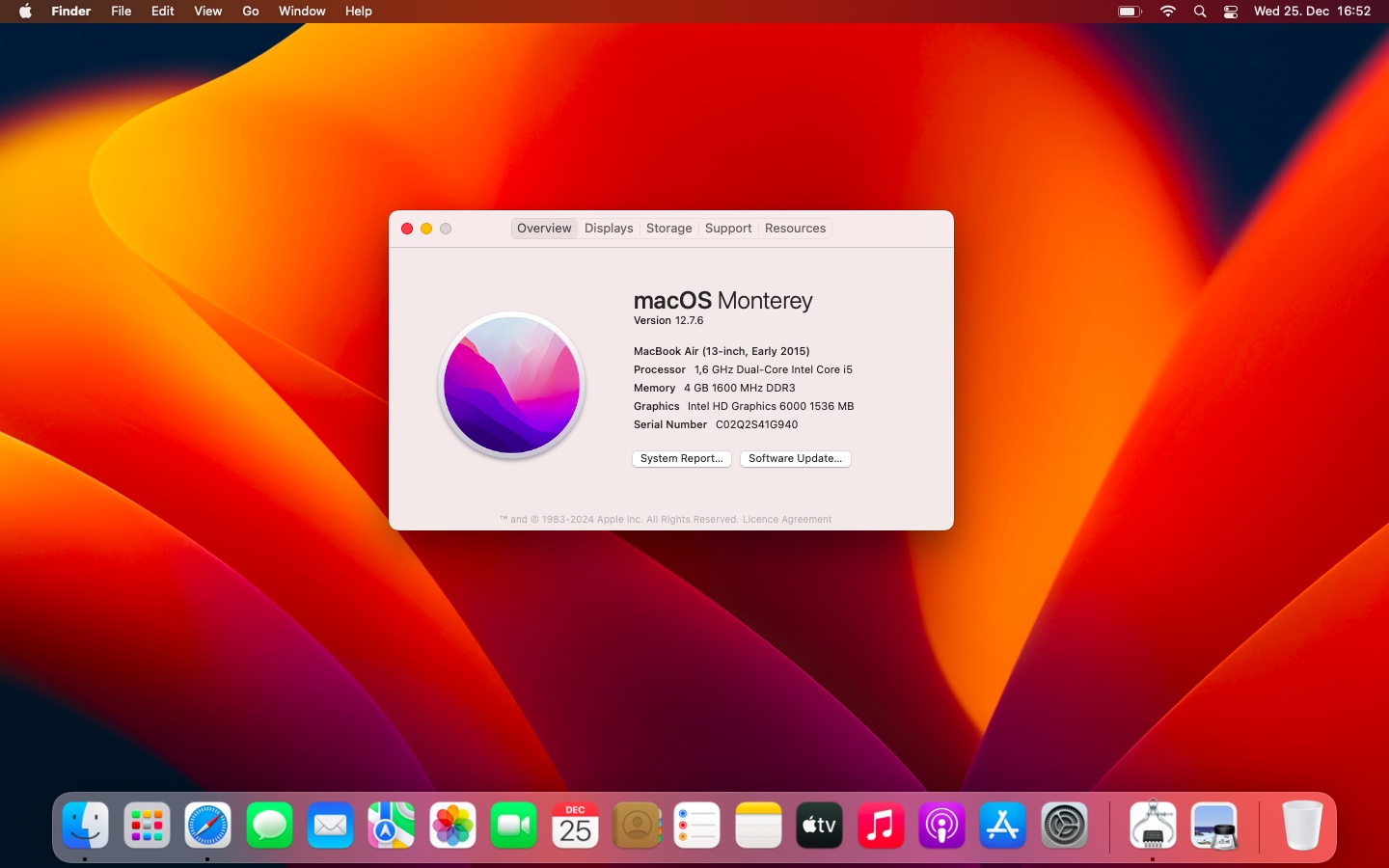Minimize the About This Mac window

426,229
